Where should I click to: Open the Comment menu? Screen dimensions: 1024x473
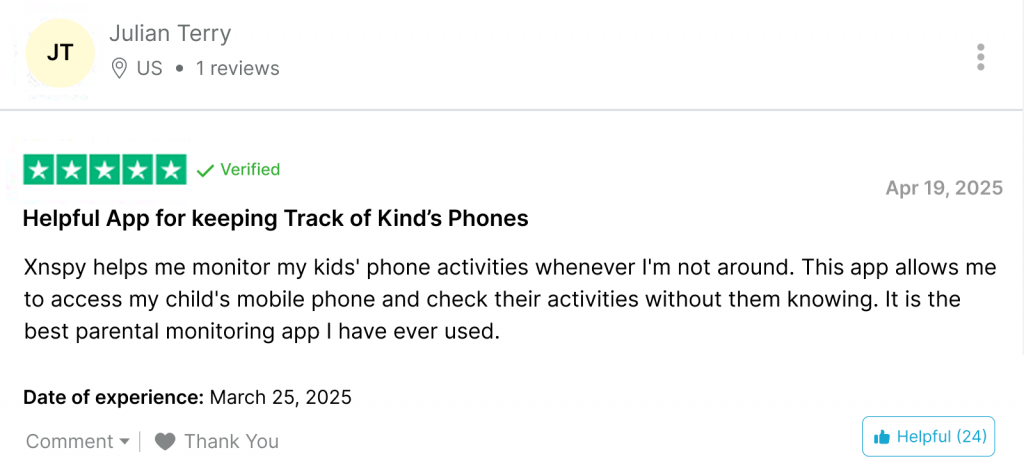78,442
